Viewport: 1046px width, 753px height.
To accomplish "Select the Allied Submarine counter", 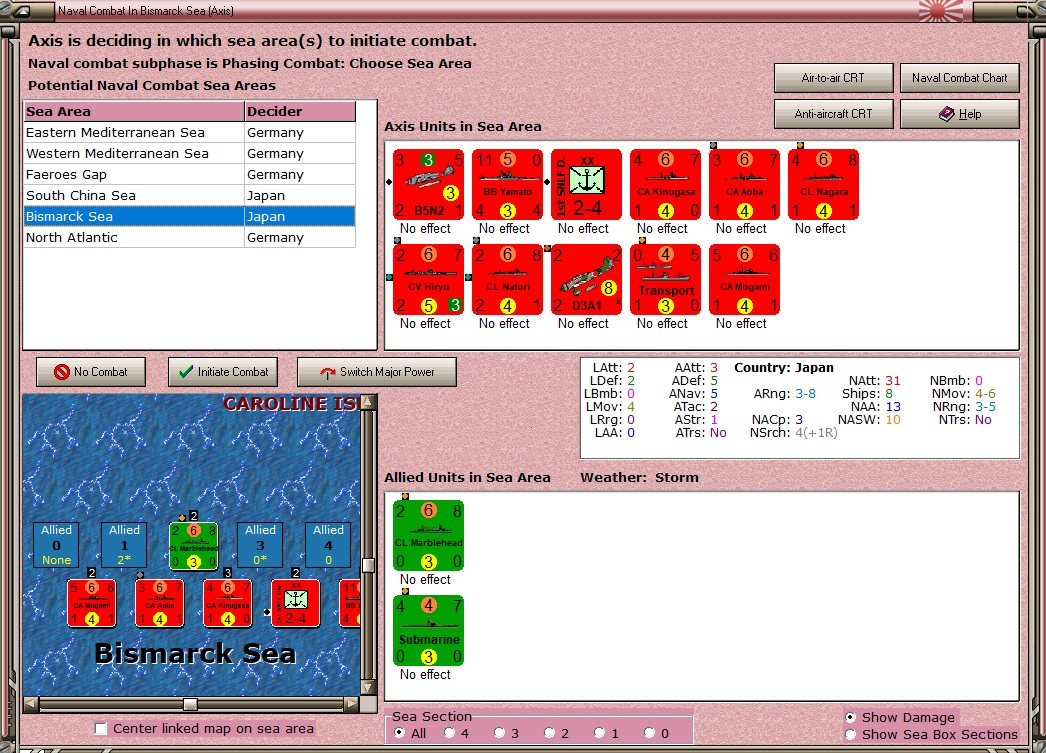I will [x=428, y=630].
